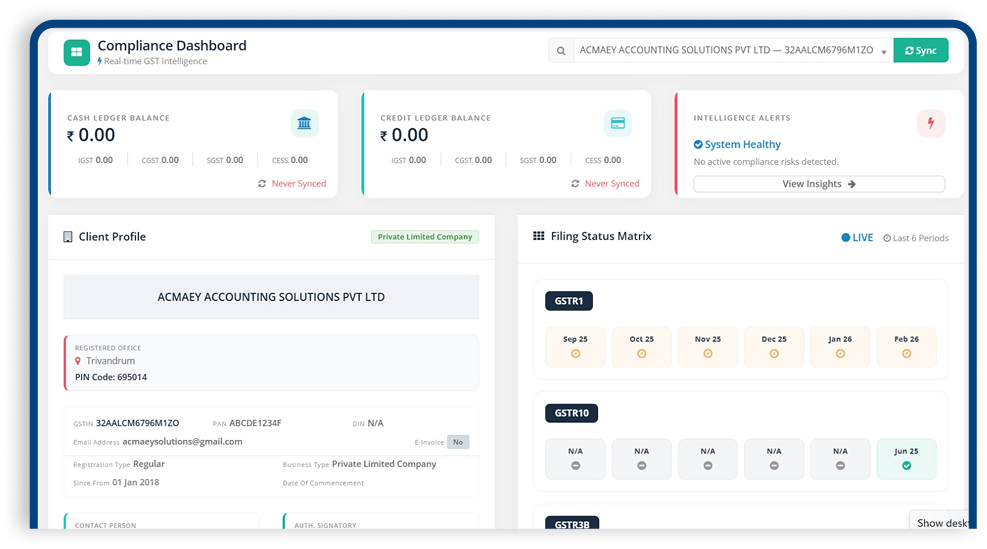Click the green Compliance Dashboard grid logo
The height and width of the screenshot is (549, 987).
coord(76,52)
